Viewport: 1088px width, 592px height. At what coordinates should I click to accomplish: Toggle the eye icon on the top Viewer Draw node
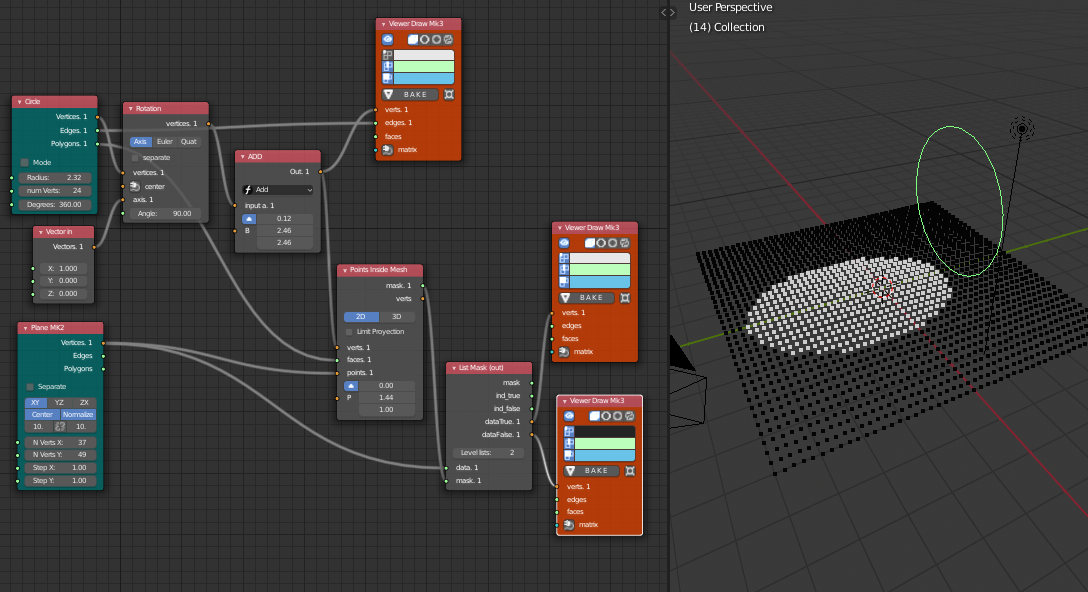pos(388,40)
